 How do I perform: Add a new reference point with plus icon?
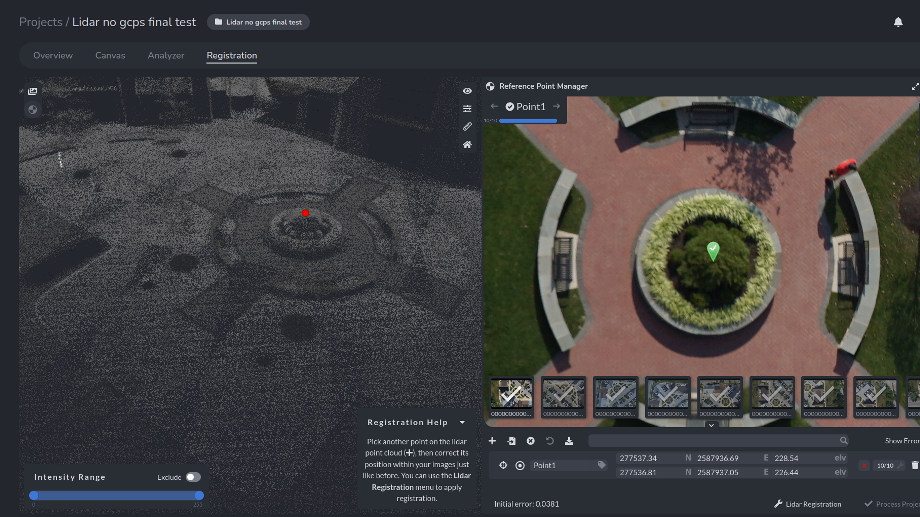click(492, 441)
